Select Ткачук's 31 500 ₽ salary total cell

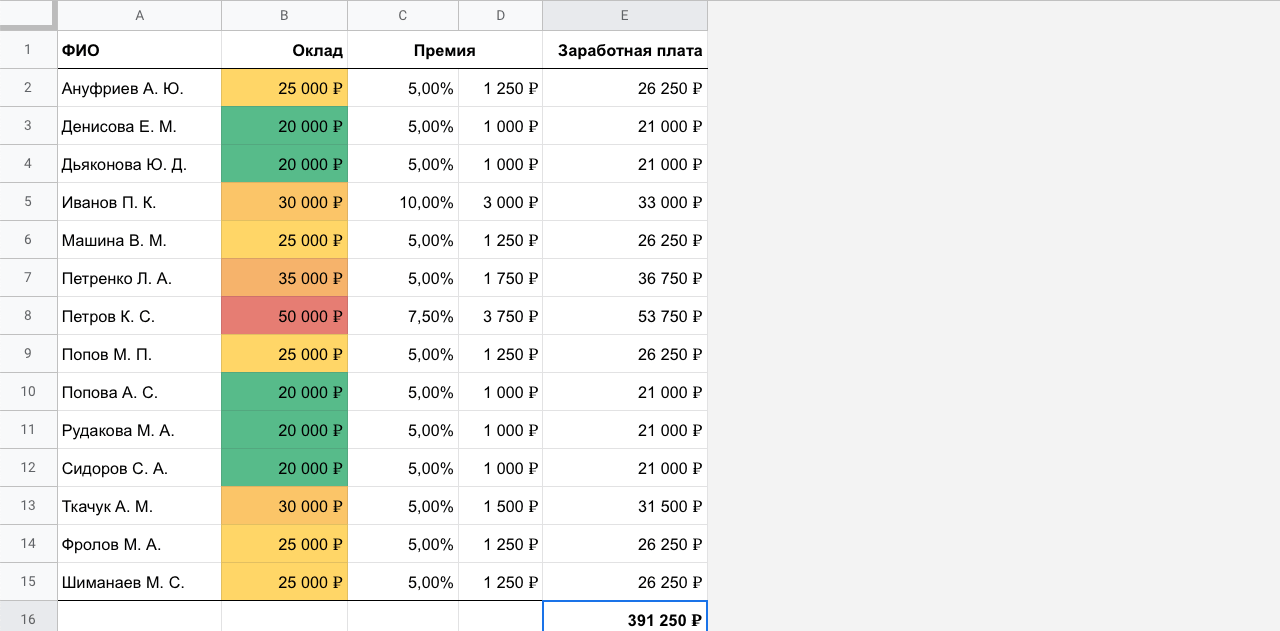pos(625,506)
